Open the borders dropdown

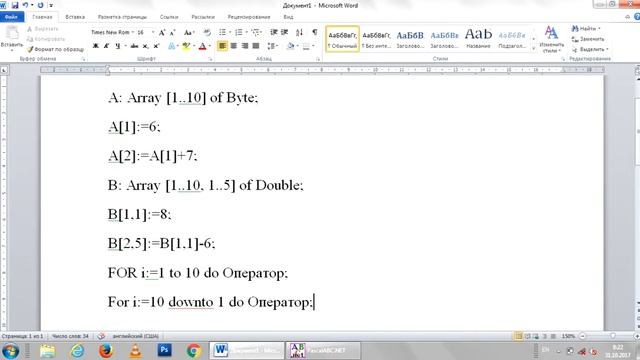click(313, 46)
